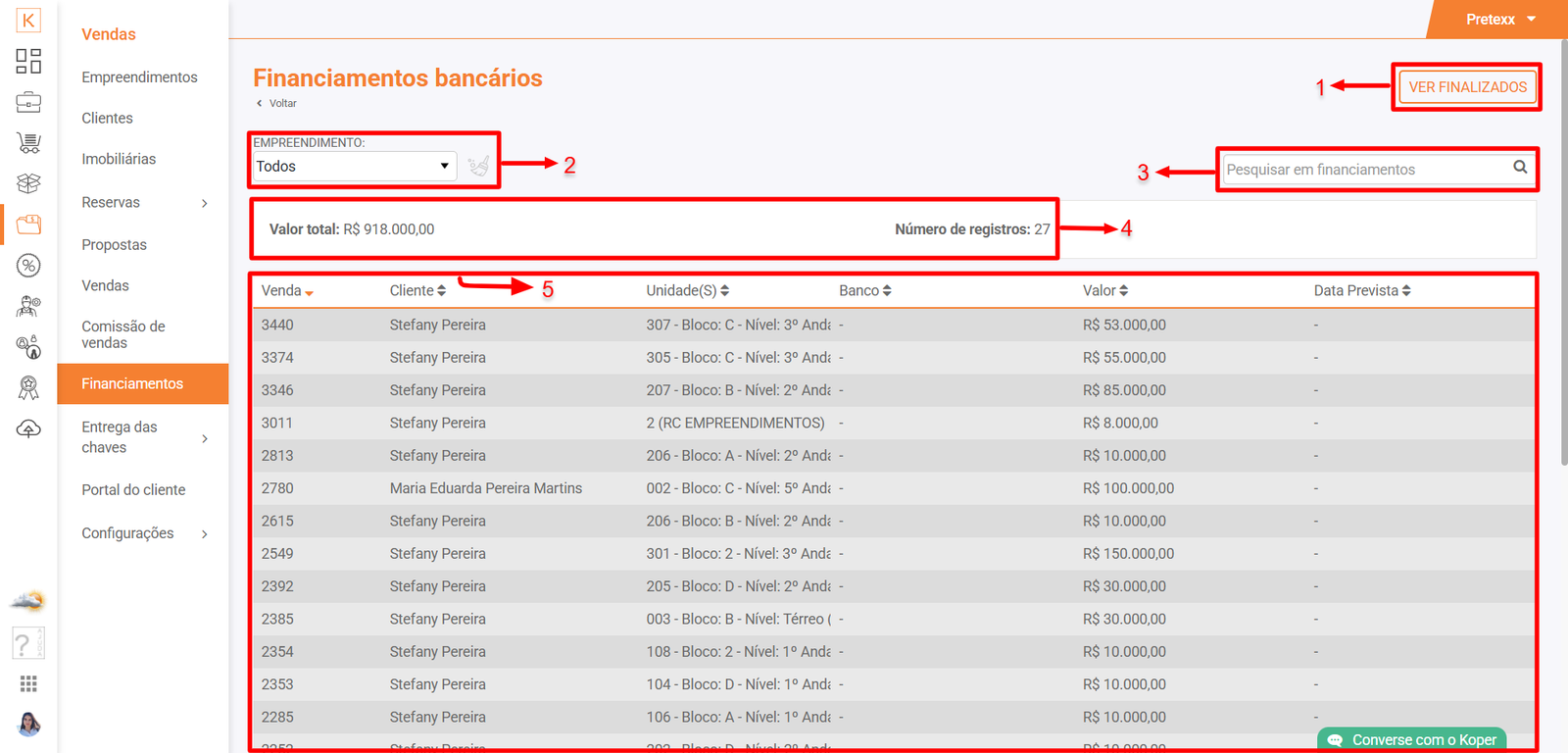Expand the Pretexx account dropdown
1568x753 pixels.
(1500, 20)
